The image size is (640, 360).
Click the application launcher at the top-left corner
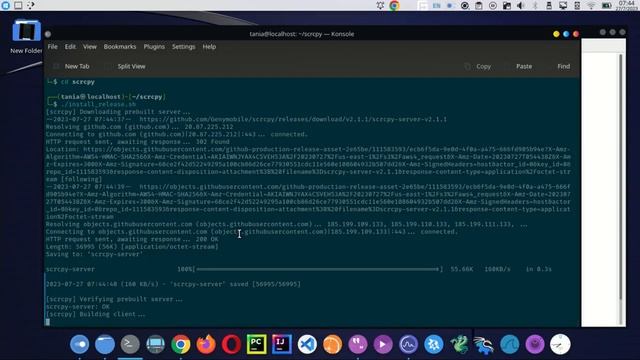[x=5, y=5]
